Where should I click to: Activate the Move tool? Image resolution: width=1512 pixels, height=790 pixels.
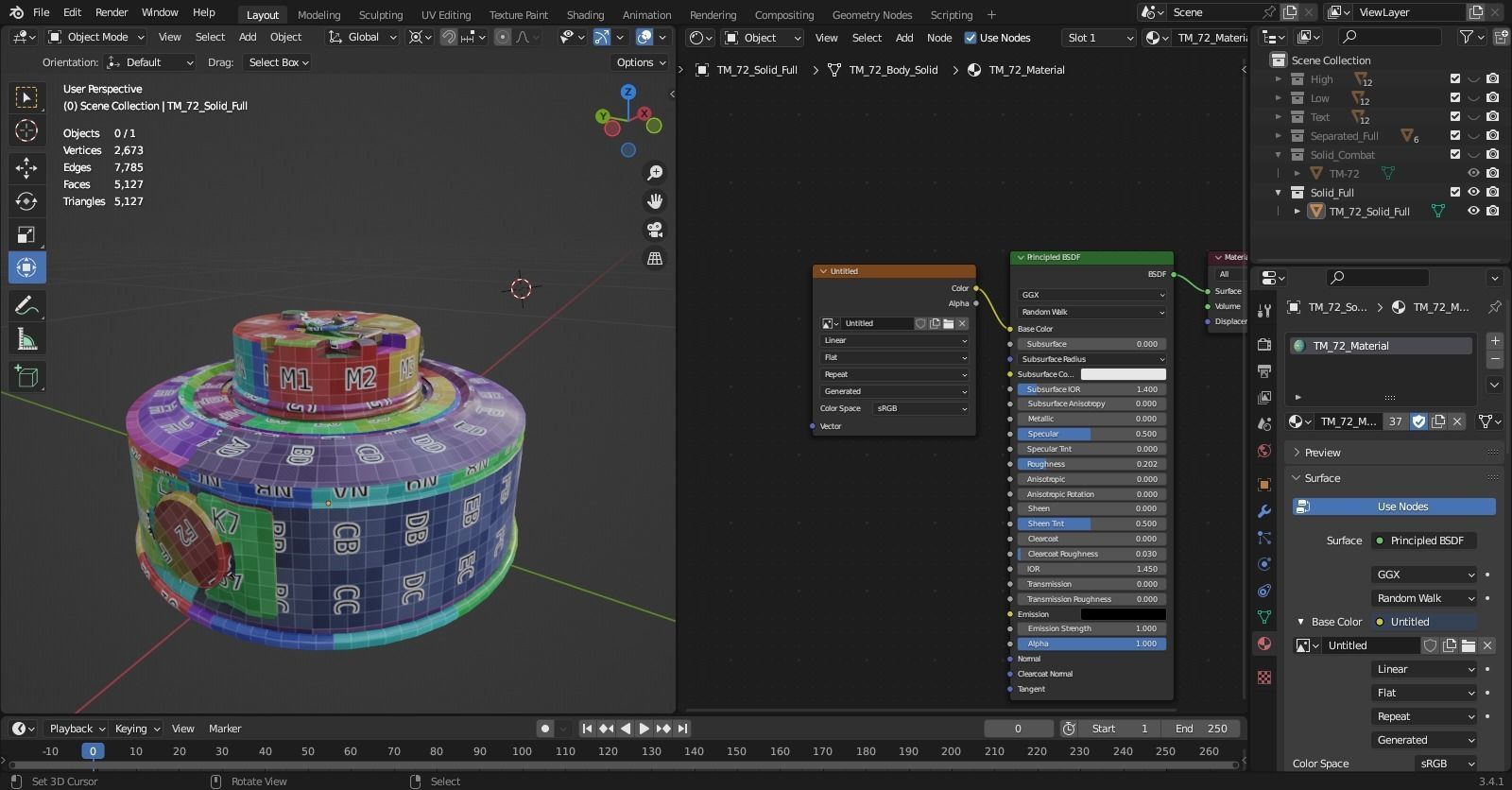[x=26, y=168]
